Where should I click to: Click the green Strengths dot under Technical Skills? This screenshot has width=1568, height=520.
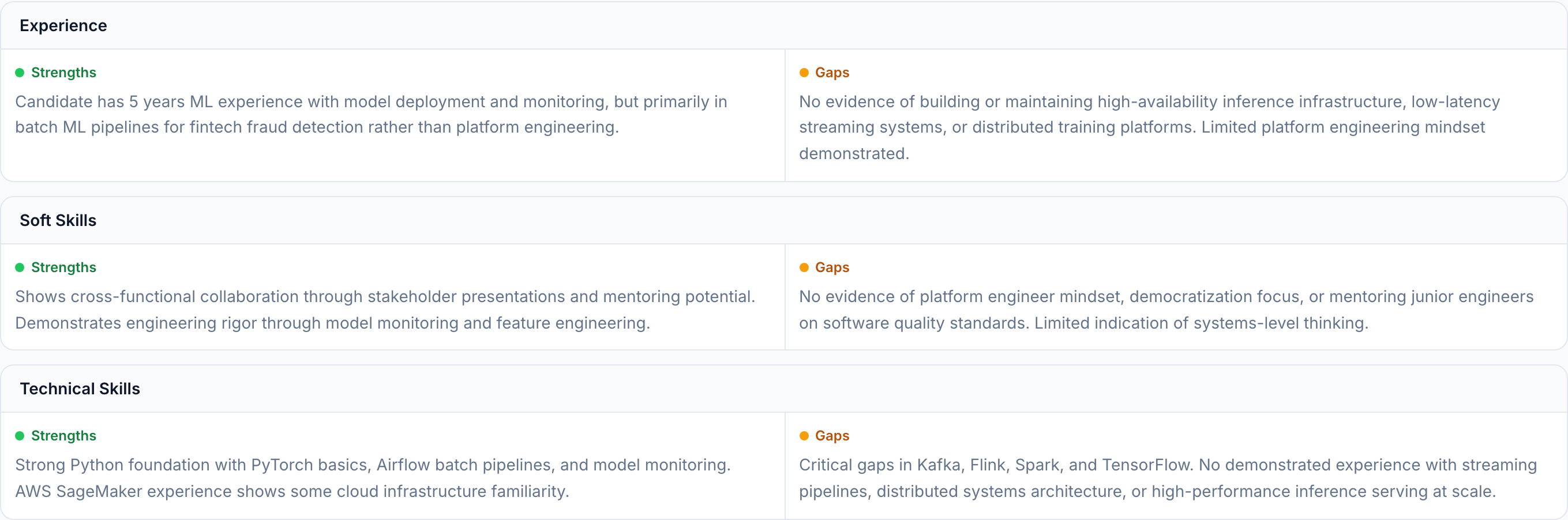(x=20, y=436)
